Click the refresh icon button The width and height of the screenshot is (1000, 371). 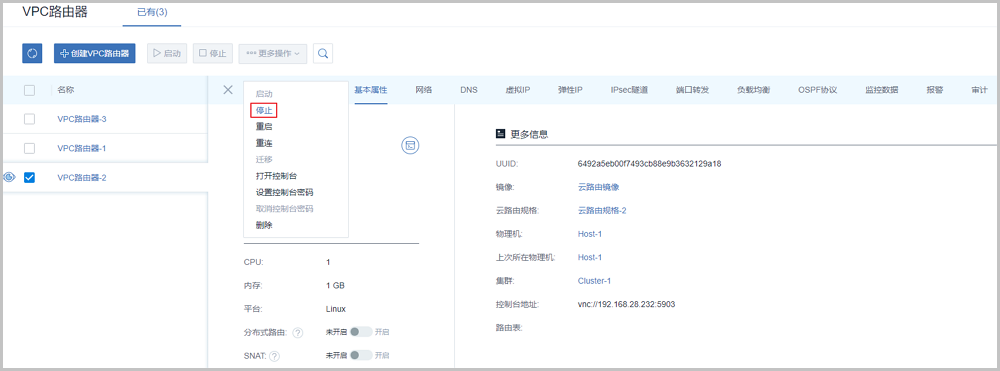[x=32, y=54]
